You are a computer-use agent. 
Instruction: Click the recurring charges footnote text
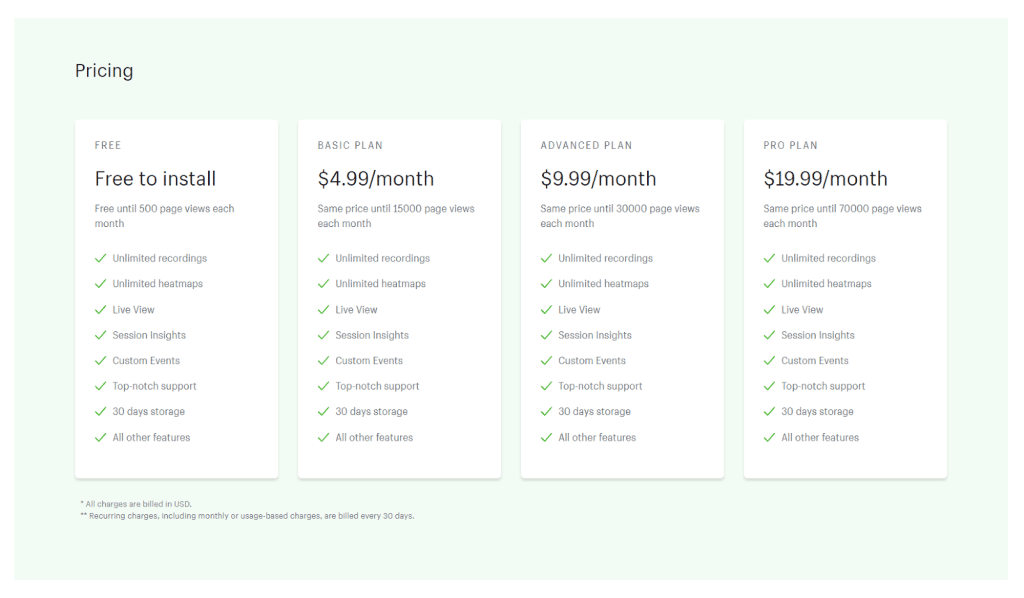[247, 516]
